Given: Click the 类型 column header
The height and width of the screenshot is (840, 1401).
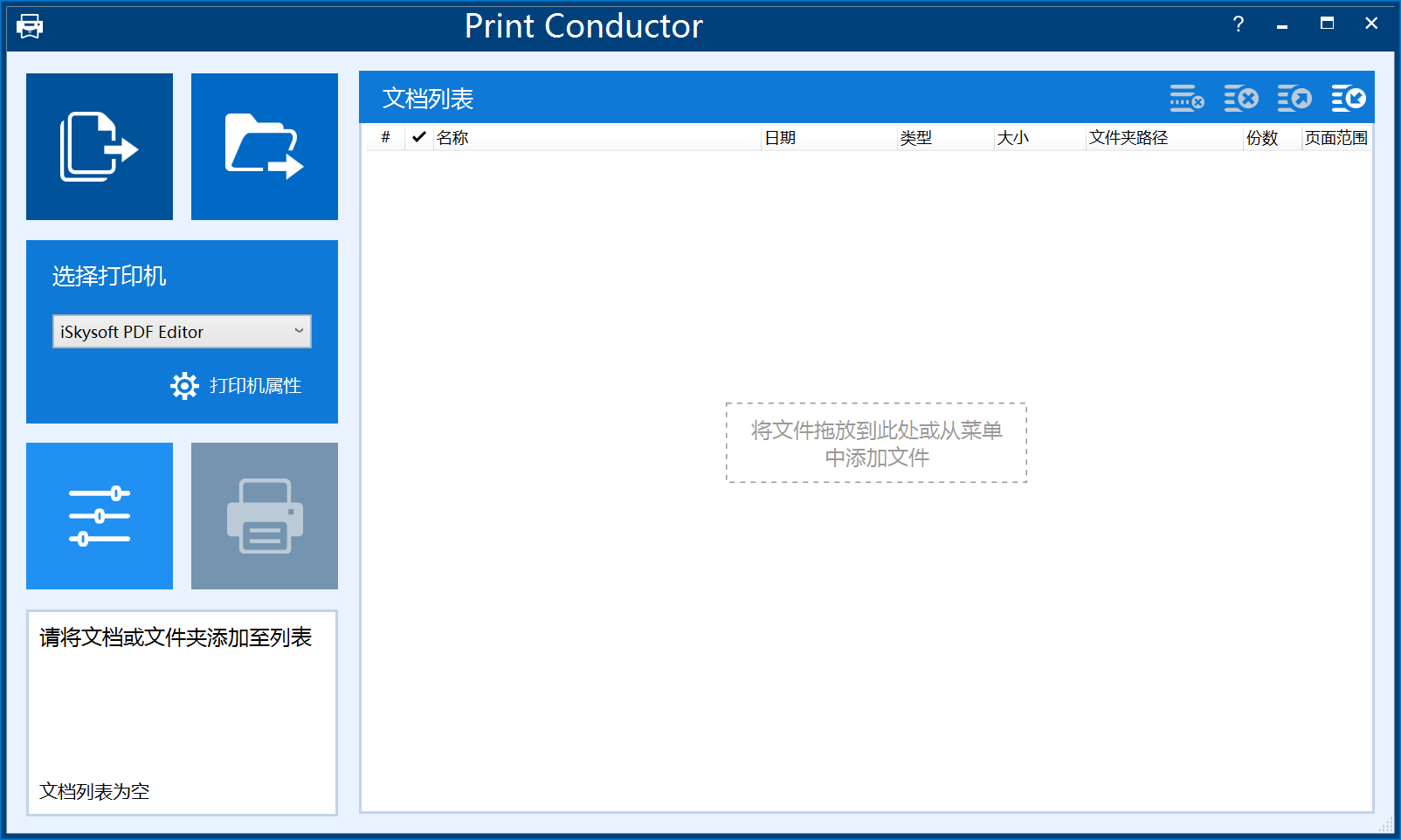Looking at the screenshot, I should tap(946, 137).
